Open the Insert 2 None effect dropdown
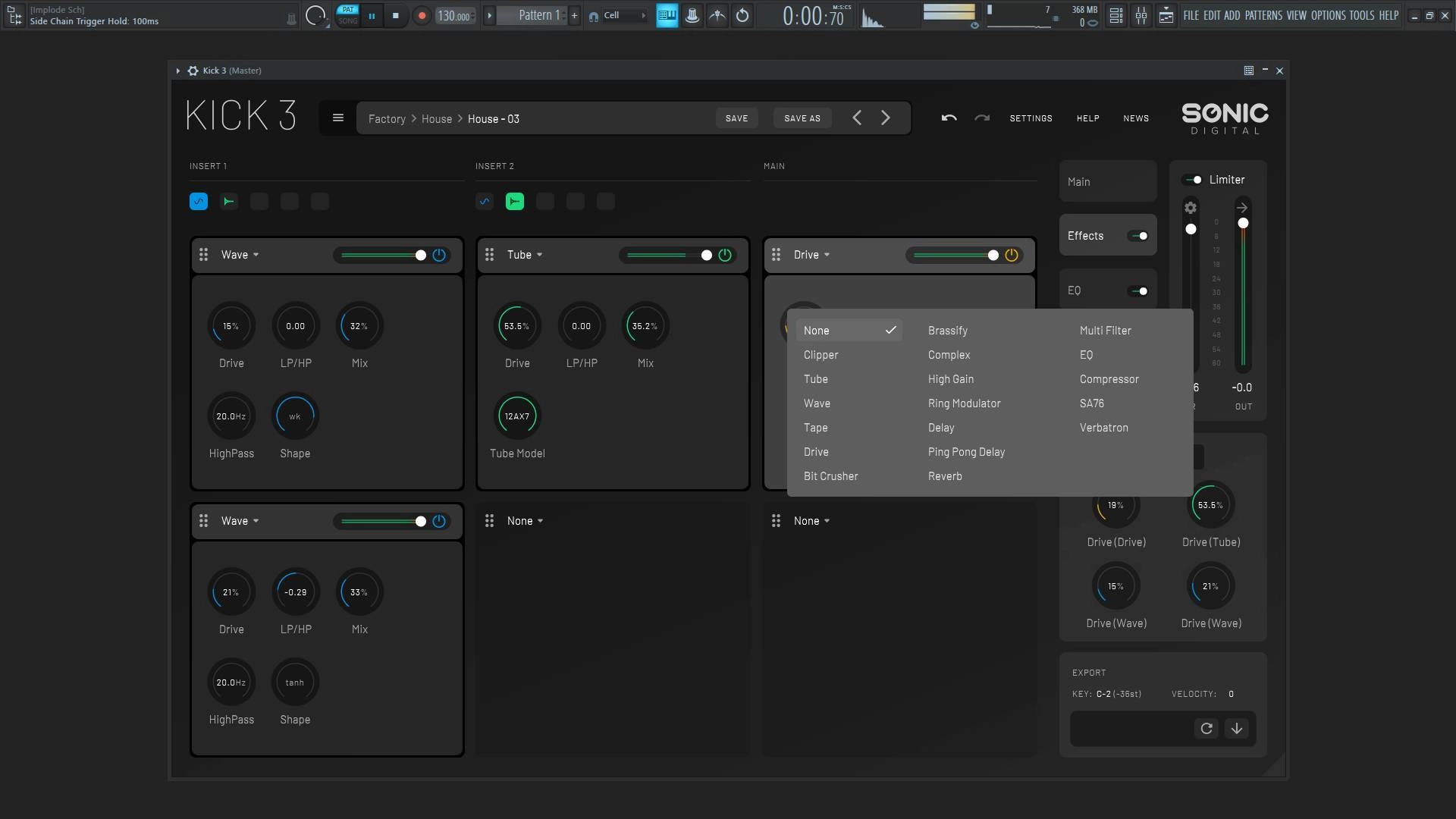The width and height of the screenshot is (1456, 819). (x=525, y=521)
